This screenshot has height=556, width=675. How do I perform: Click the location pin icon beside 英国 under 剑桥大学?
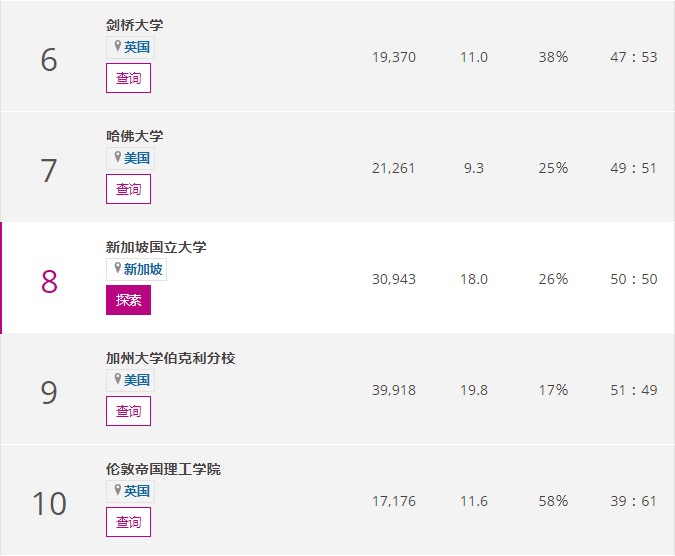point(117,47)
